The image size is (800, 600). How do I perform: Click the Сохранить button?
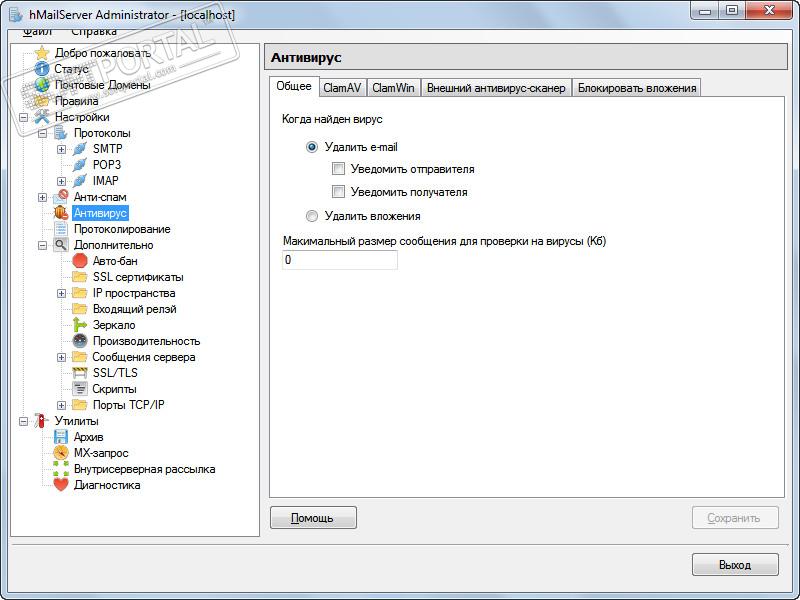pyautogui.click(x=735, y=518)
